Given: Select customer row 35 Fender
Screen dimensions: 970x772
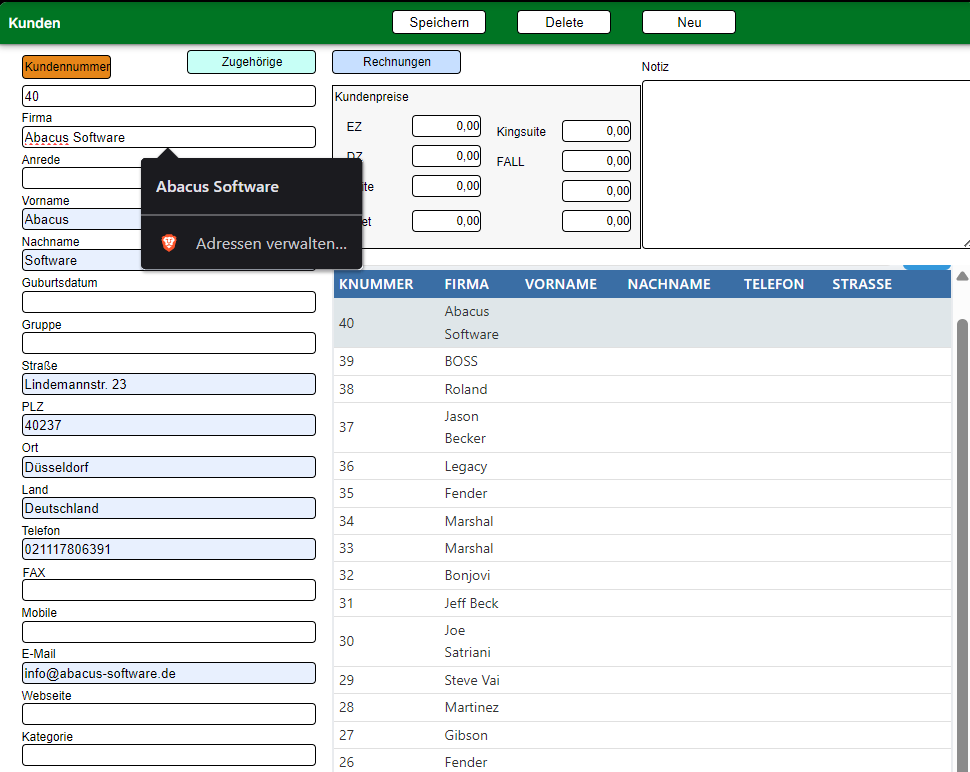Looking at the screenshot, I should click(642, 494).
